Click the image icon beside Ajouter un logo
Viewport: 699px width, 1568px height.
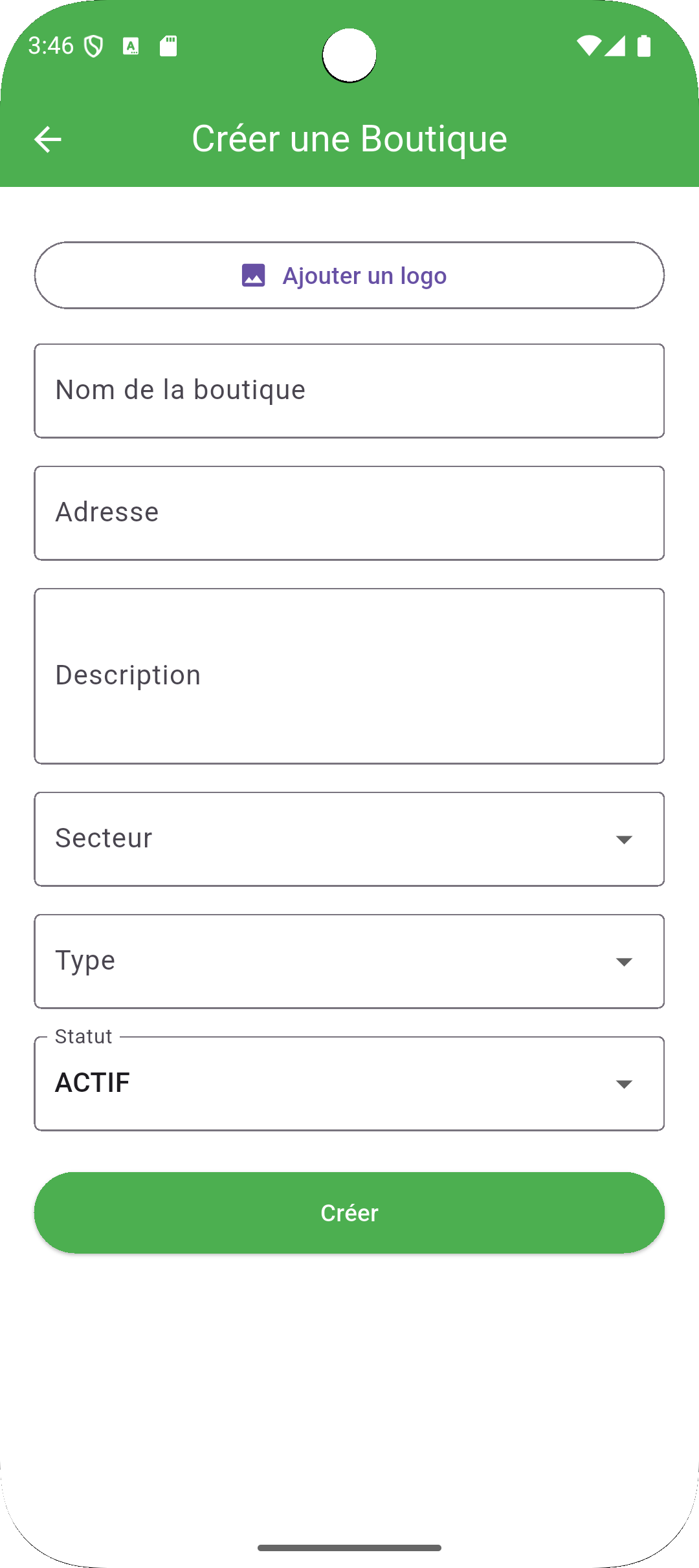(x=254, y=276)
